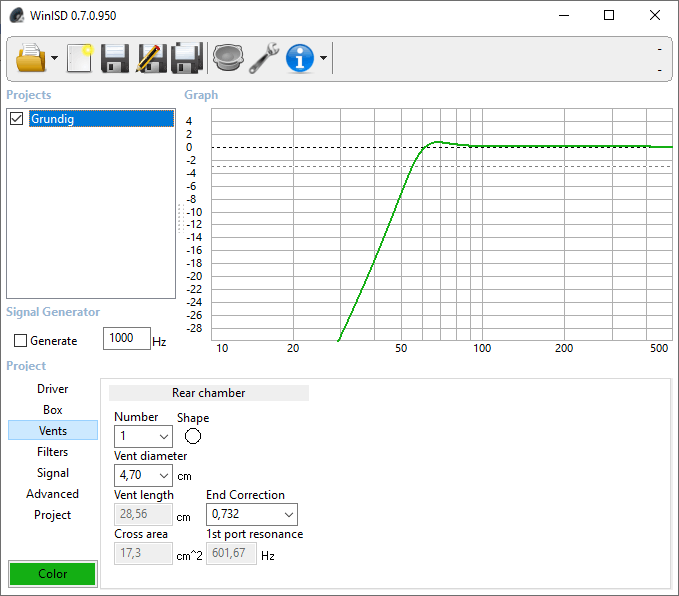
Task: Click the blue info icon
Action: click(300, 58)
